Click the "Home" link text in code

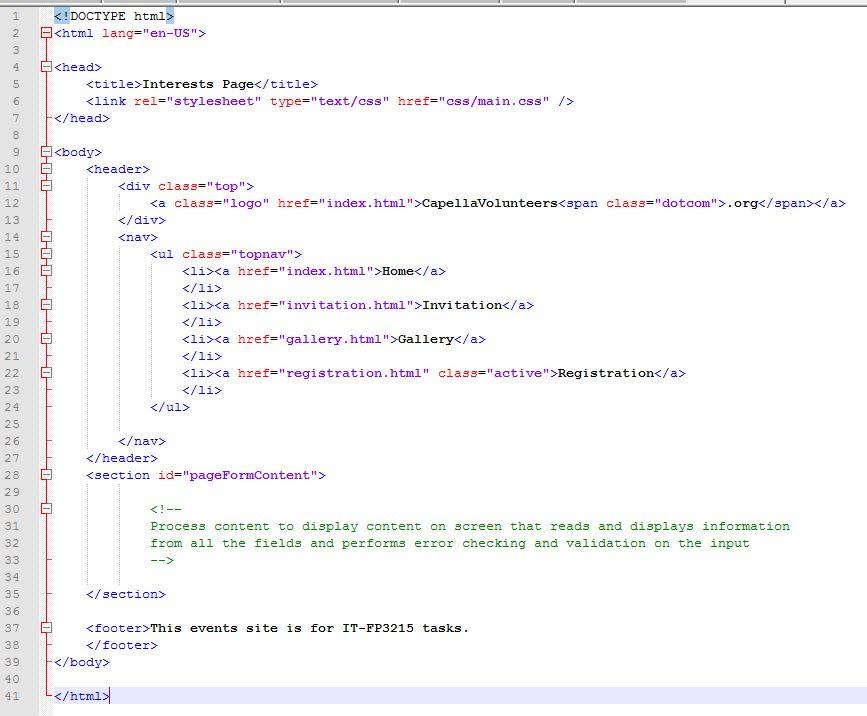(x=398, y=271)
